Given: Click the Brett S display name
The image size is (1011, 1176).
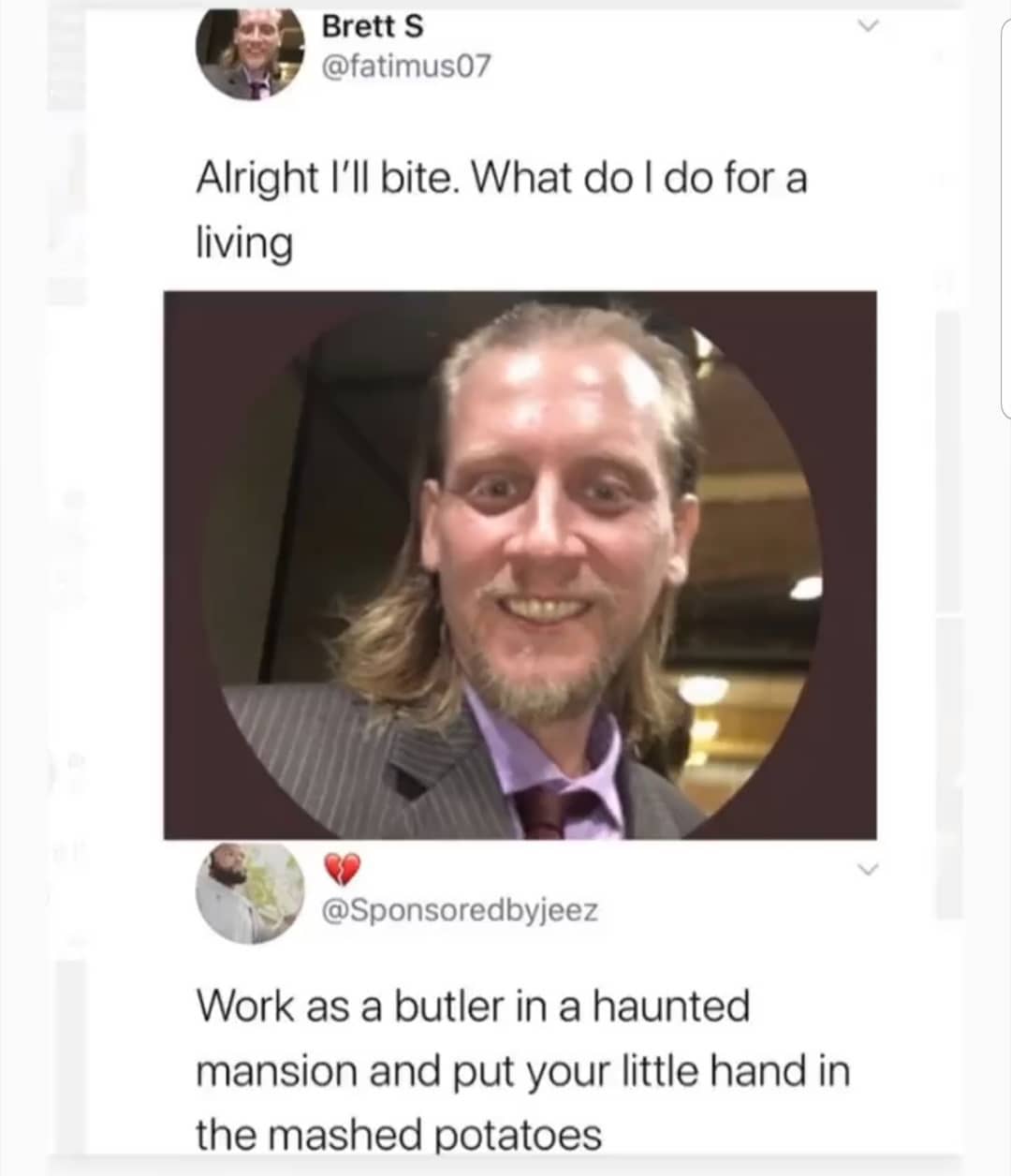Looking at the screenshot, I should (x=373, y=26).
